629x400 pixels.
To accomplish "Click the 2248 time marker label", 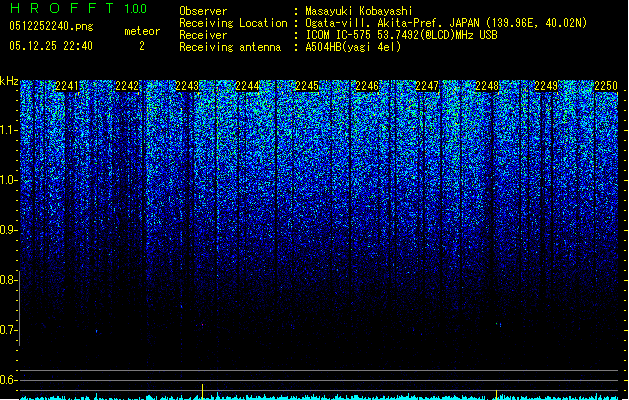I will pyautogui.click(x=487, y=86).
